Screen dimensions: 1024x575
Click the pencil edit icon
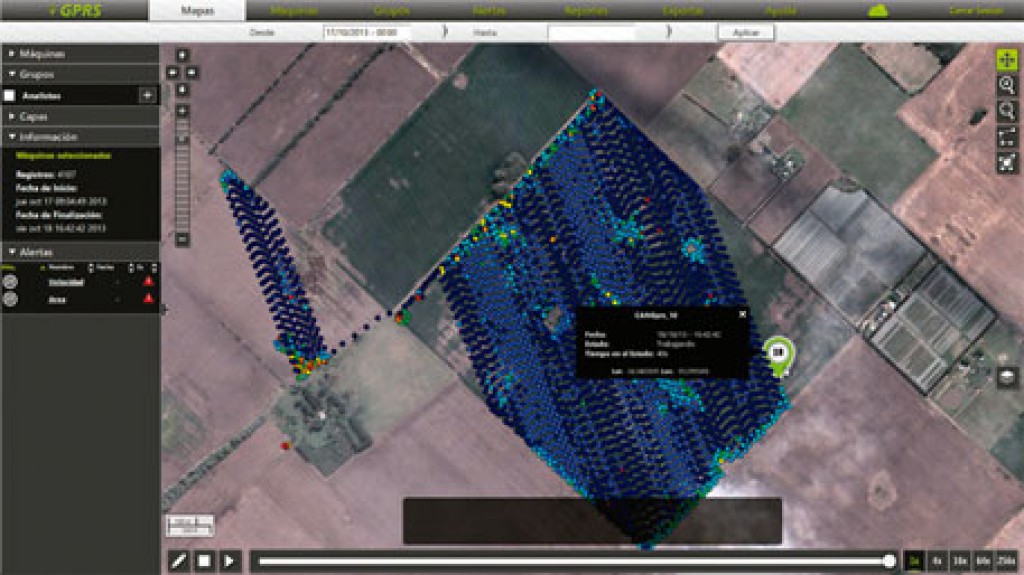178,561
